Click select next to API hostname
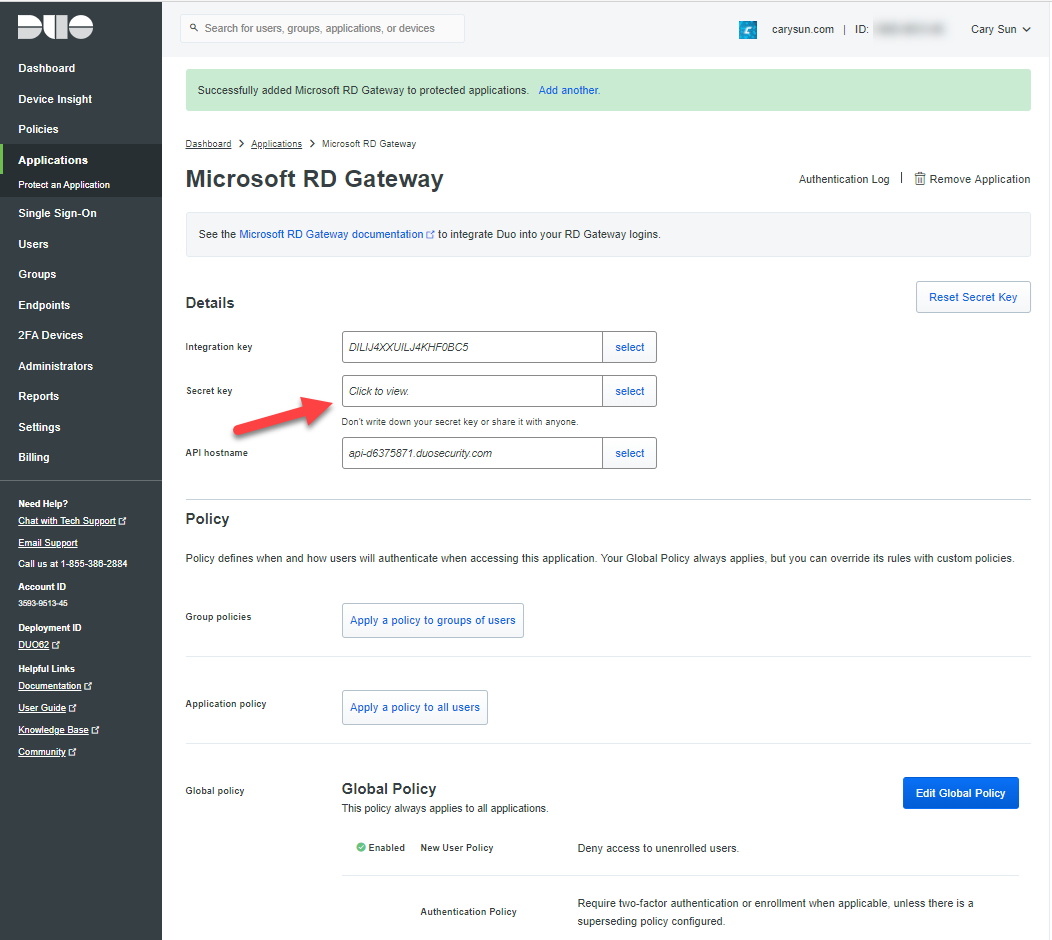Viewport: 1052px width, 940px height. 629,454
